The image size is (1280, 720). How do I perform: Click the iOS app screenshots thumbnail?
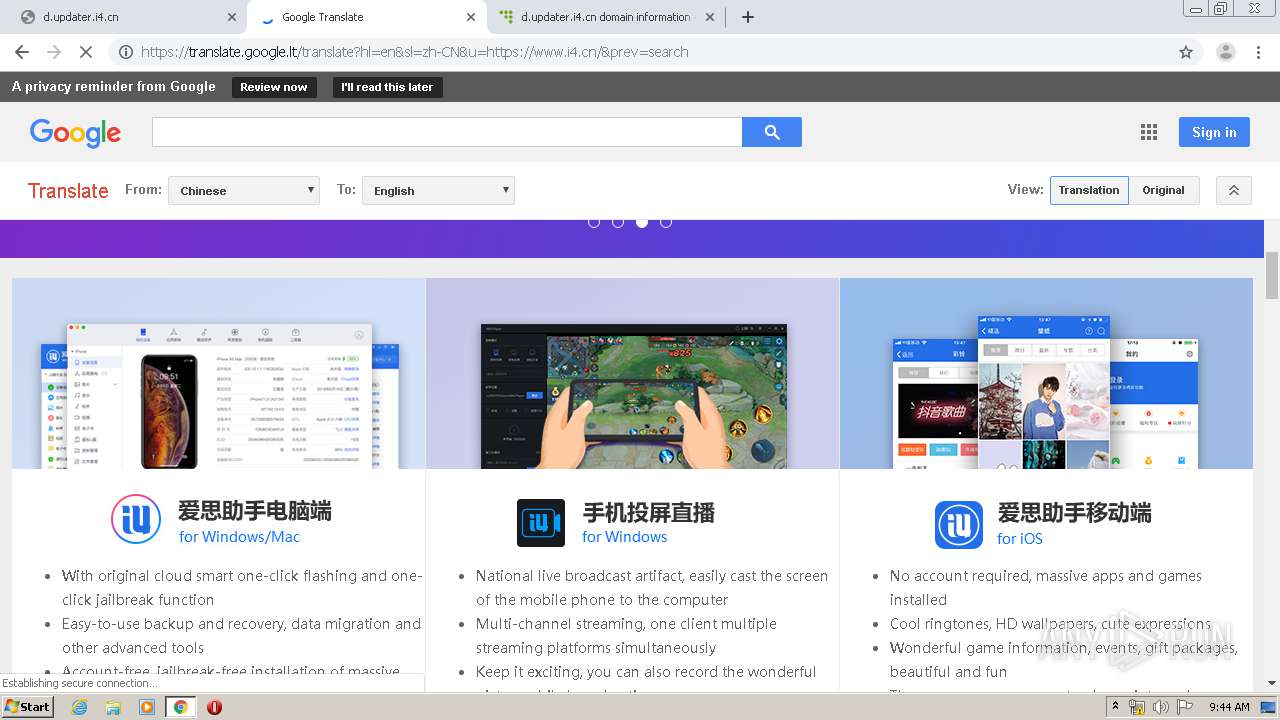point(1046,373)
